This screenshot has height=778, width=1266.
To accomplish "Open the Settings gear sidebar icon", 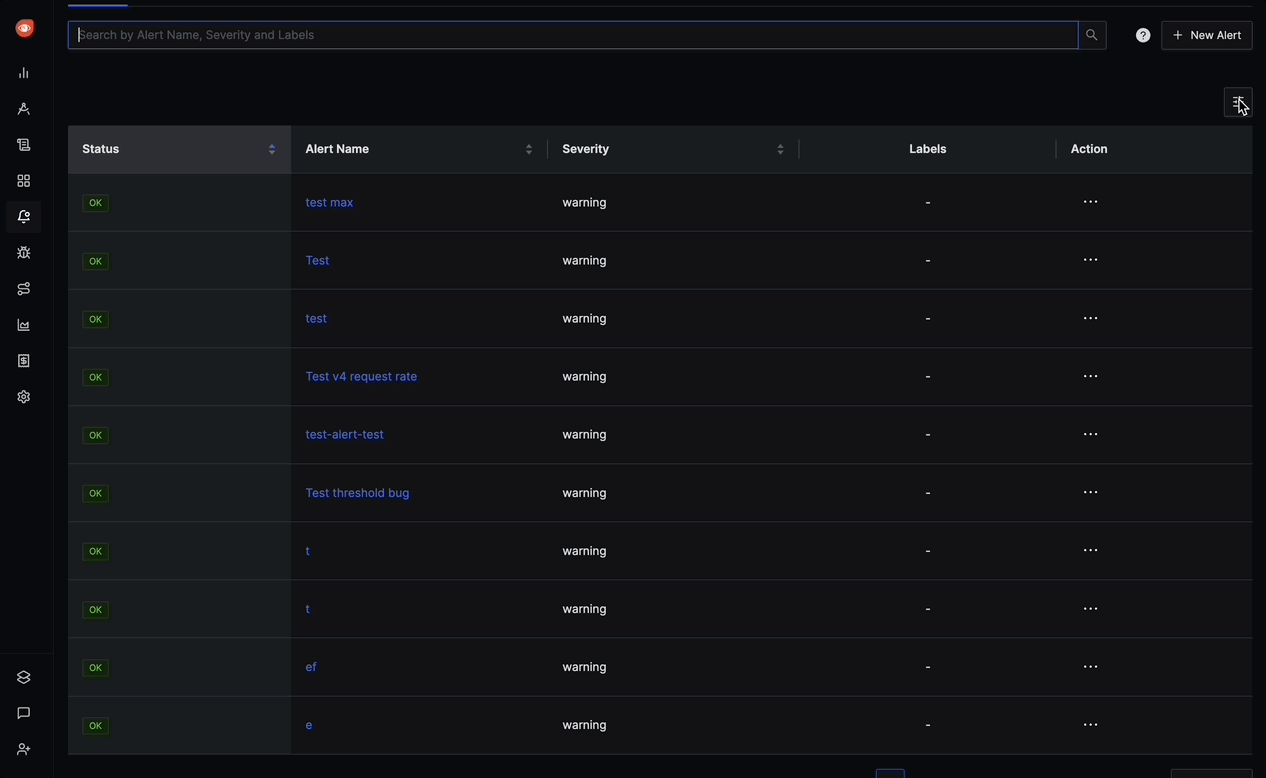I will (x=24, y=397).
